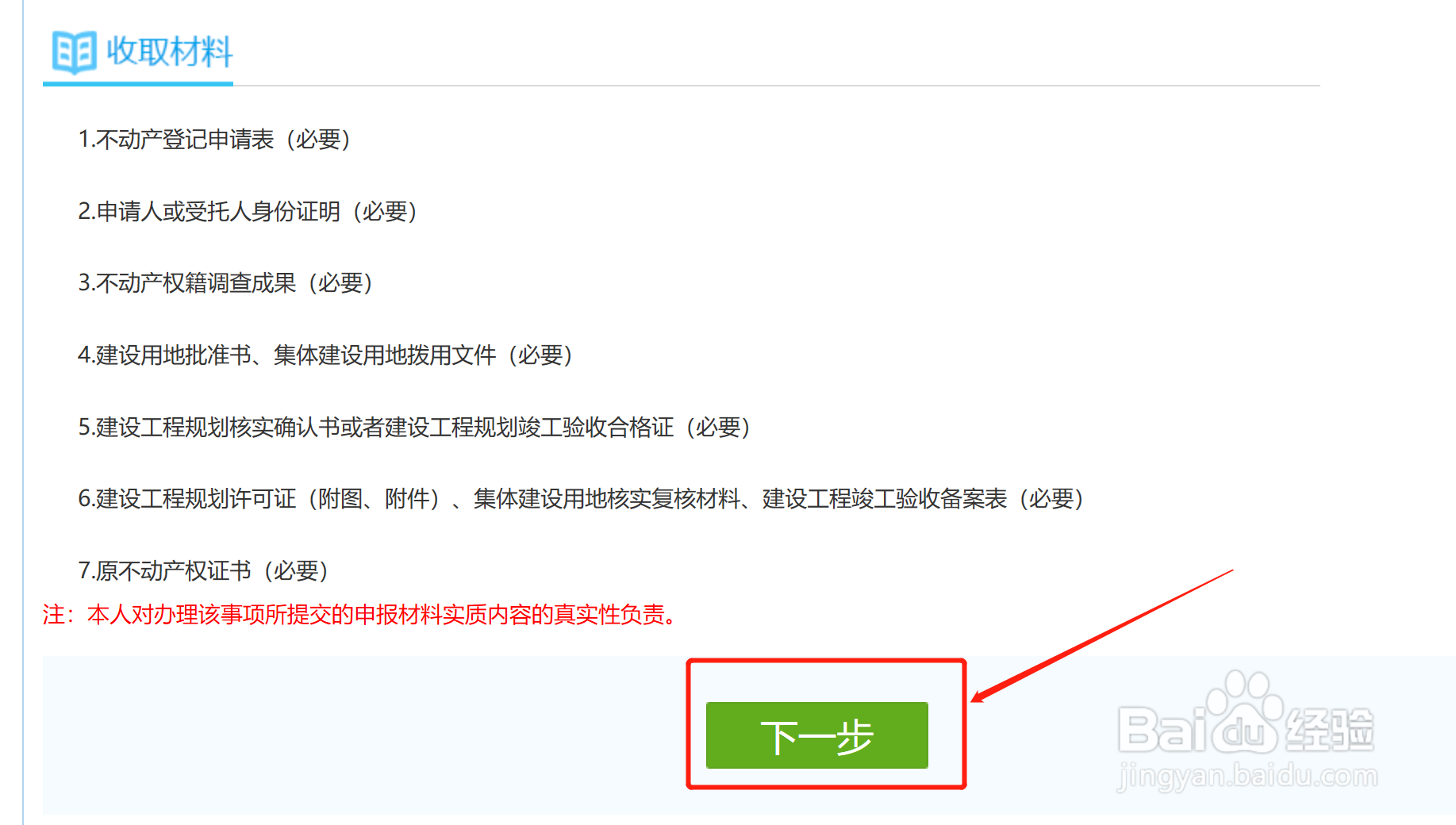
Task: Click 集体建设用地核实复核材料 in item 6
Action: pos(607,499)
